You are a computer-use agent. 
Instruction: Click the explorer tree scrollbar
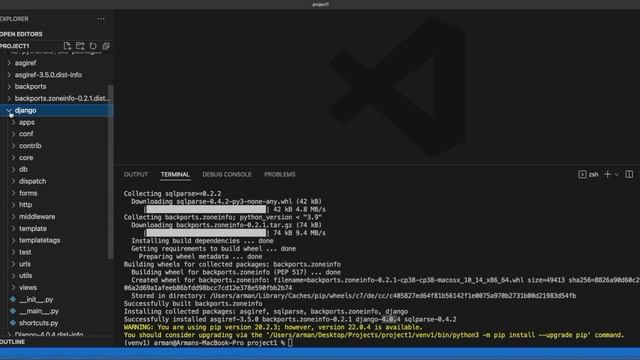[x=111, y=171]
